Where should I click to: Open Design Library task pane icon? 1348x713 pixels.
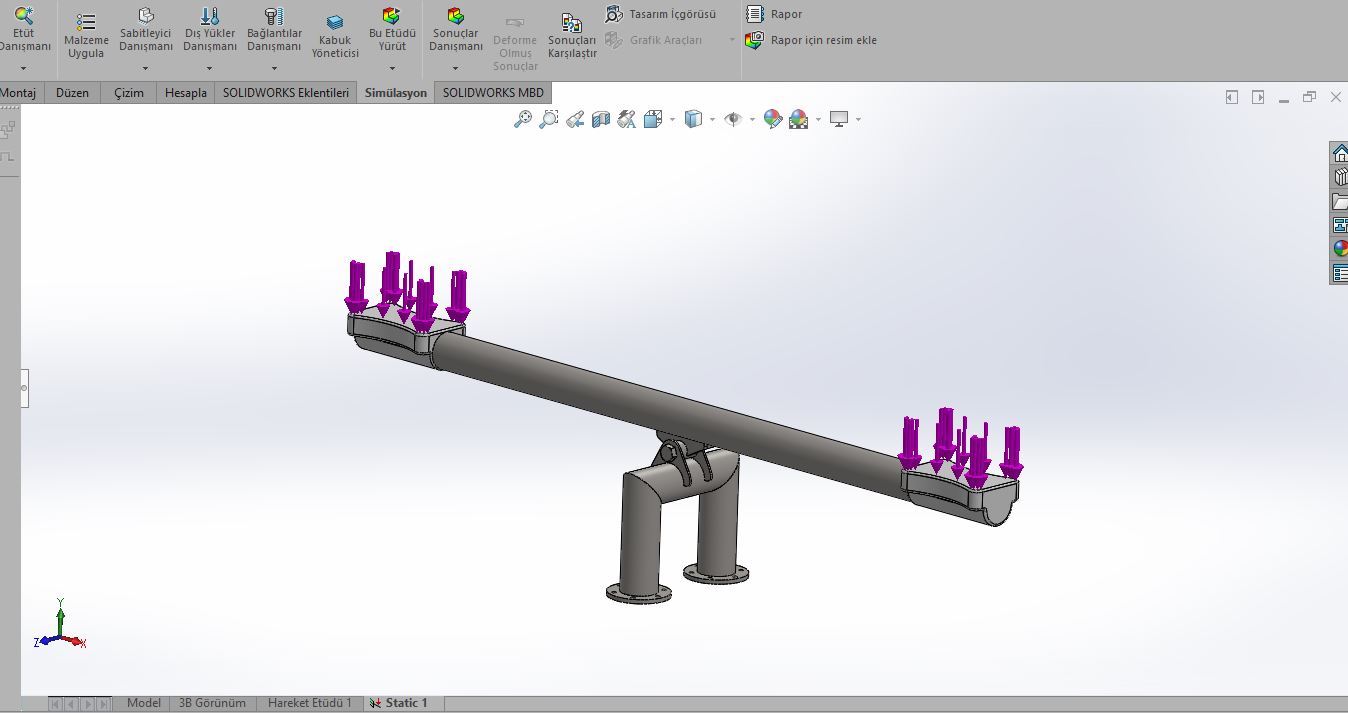pos(1339,177)
